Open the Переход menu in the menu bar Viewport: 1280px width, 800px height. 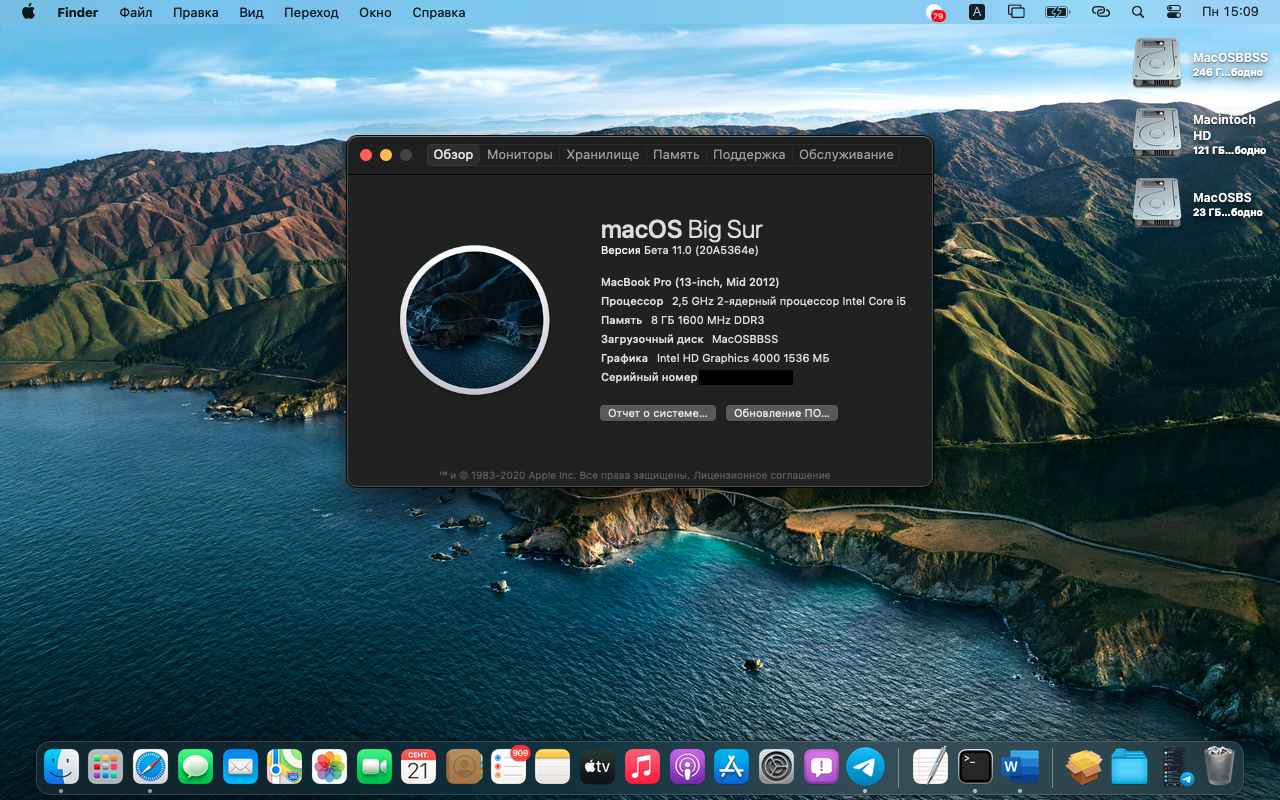(311, 13)
